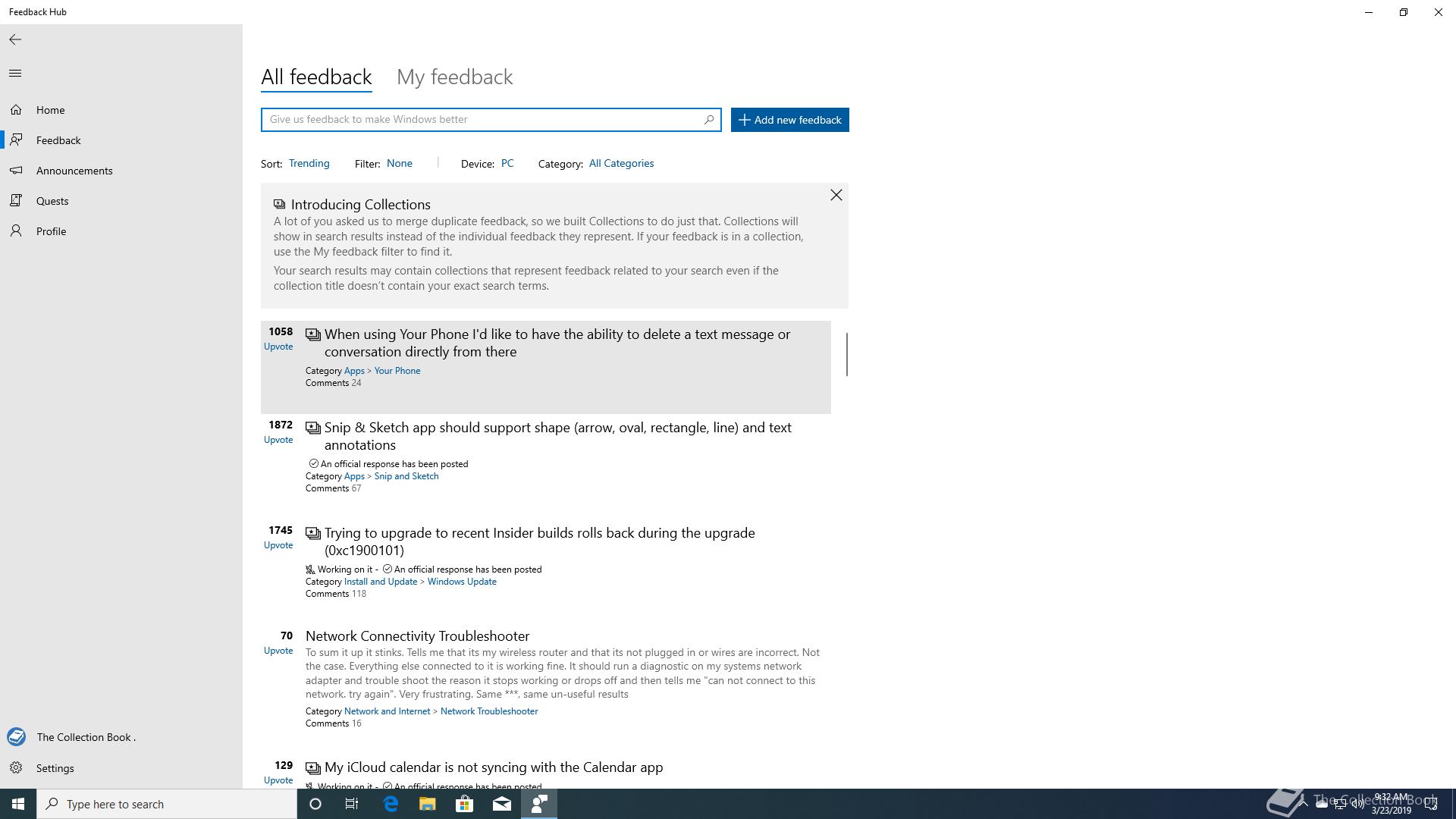This screenshot has width=1456, height=819.
Task: Open Feedback Hub Settings gear
Action: click(x=17, y=768)
